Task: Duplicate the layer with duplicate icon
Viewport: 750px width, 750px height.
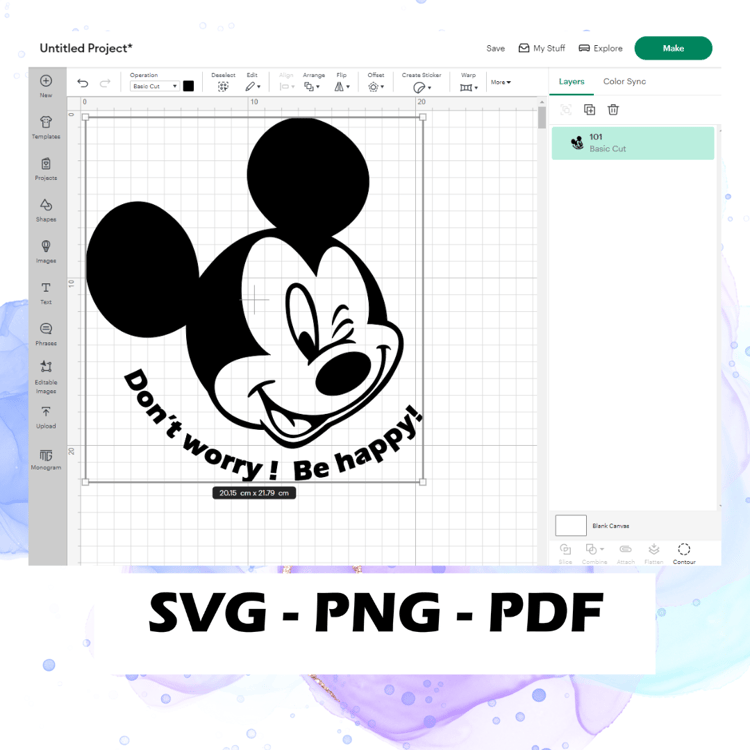Action: pyautogui.click(x=589, y=110)
